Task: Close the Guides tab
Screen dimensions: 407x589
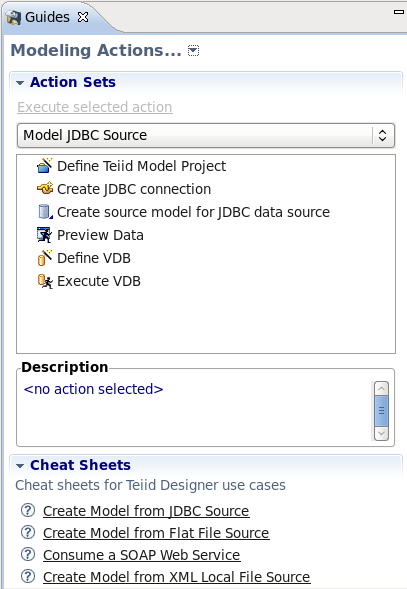Action: point(83,17)
